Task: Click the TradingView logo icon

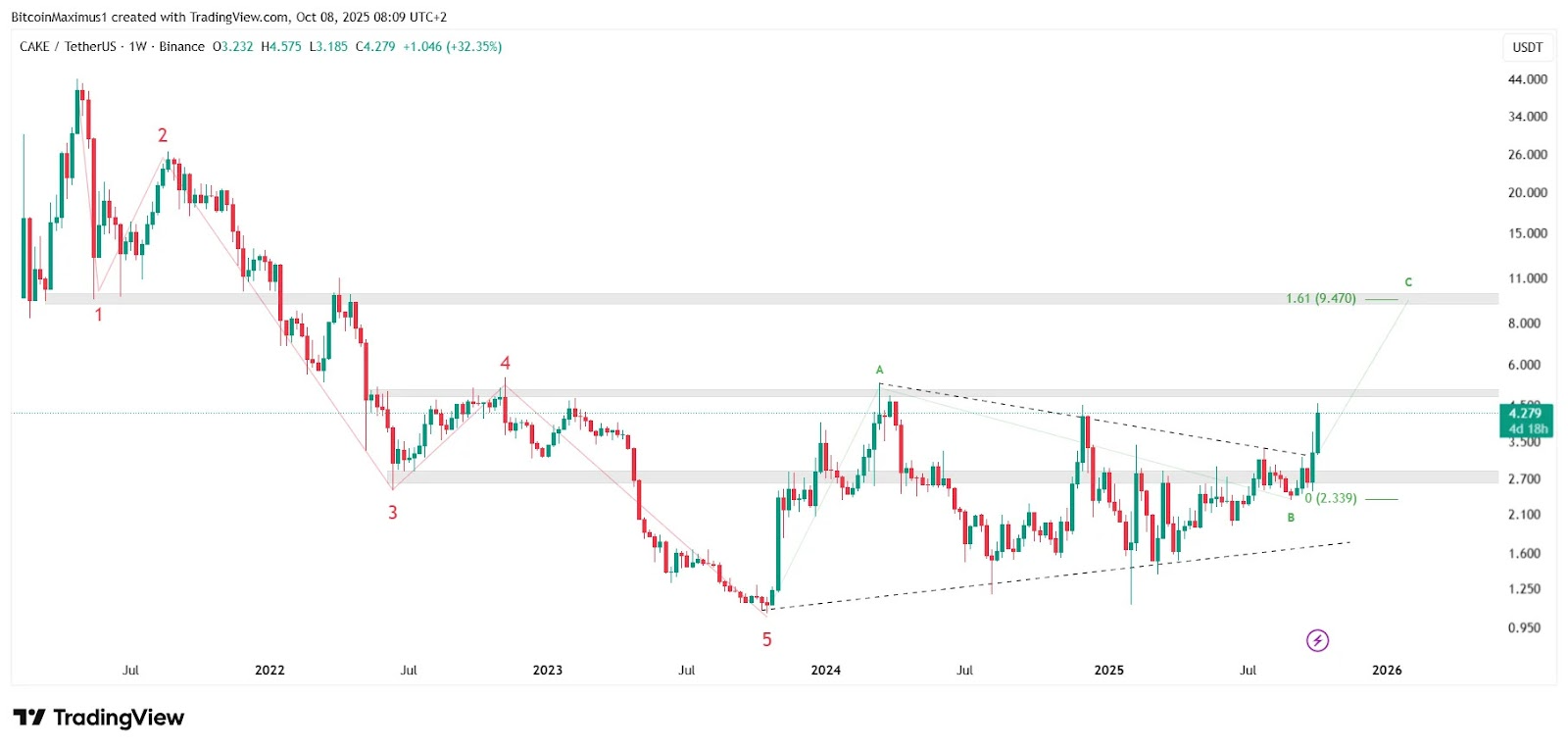Action: coord(29,718)
